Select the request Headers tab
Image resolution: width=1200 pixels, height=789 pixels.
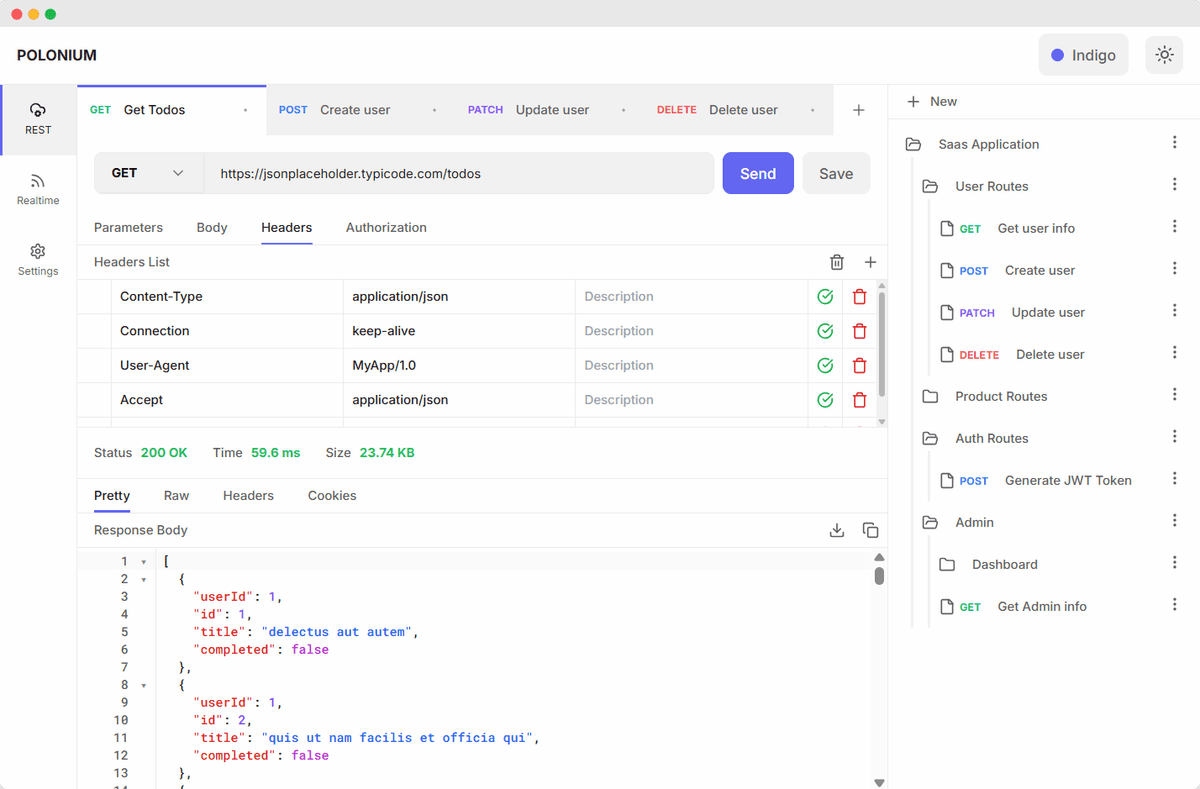(287, 228)
